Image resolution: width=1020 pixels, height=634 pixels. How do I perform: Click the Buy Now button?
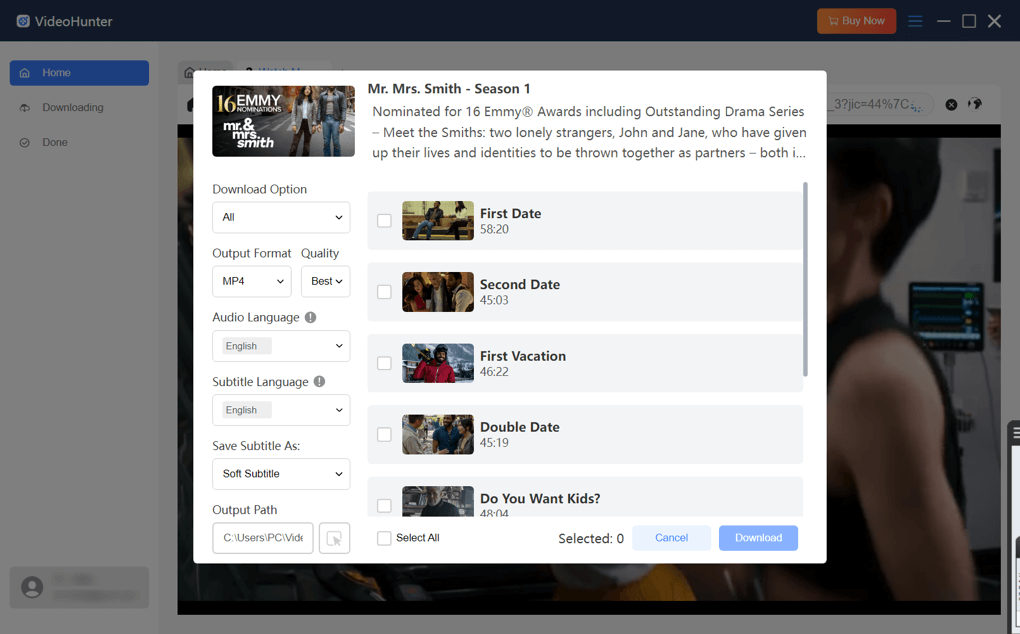point(856,20)
